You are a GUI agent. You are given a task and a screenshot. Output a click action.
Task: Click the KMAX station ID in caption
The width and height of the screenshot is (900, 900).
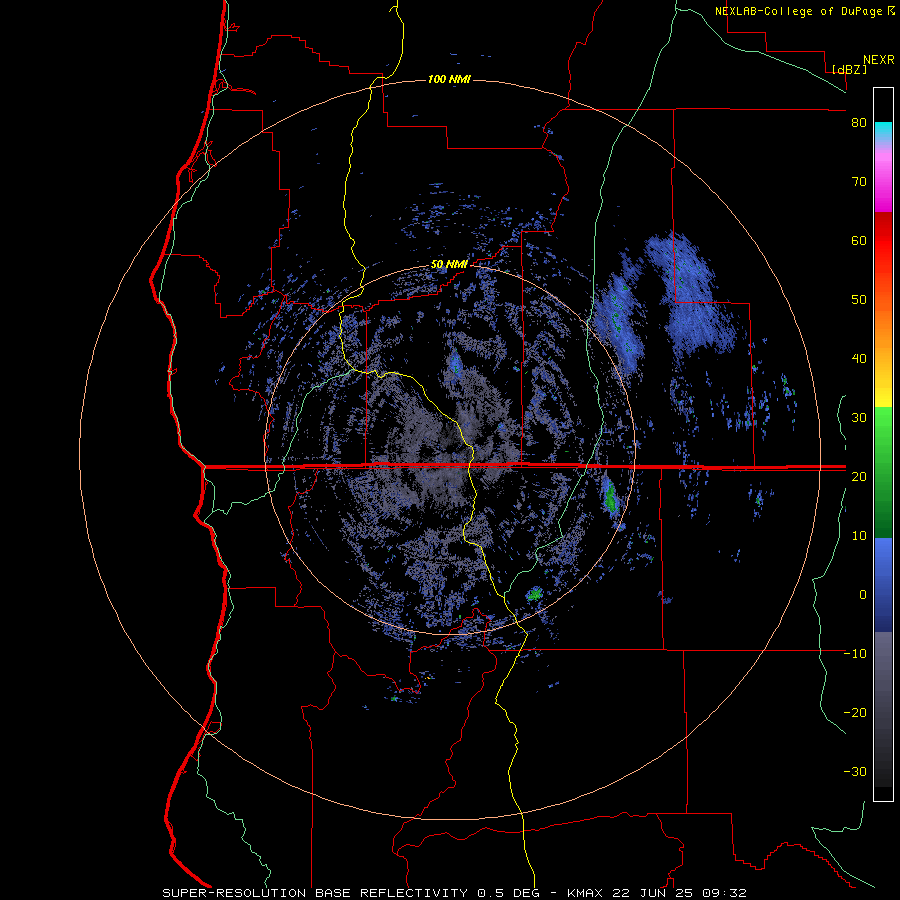pyautogui.click(x=589, y=893)
